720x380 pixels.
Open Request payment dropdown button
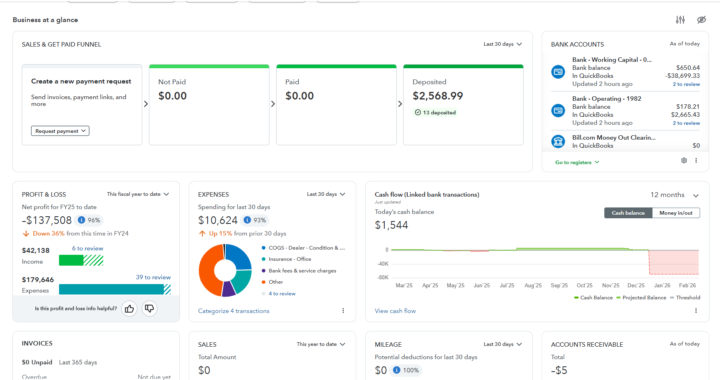[x=60, y=131]
